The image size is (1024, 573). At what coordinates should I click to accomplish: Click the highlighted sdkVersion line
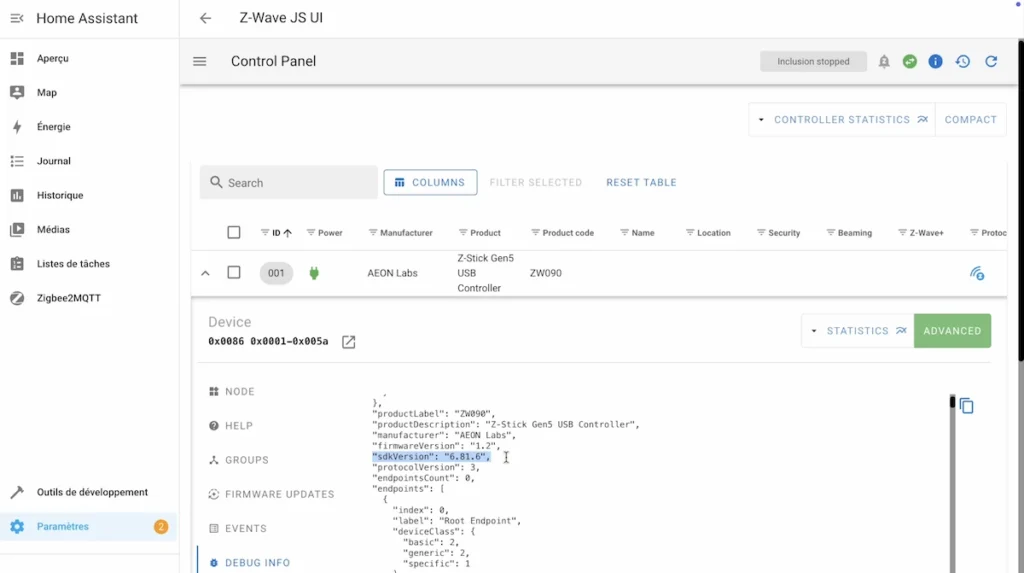click(x=431, y=457)
